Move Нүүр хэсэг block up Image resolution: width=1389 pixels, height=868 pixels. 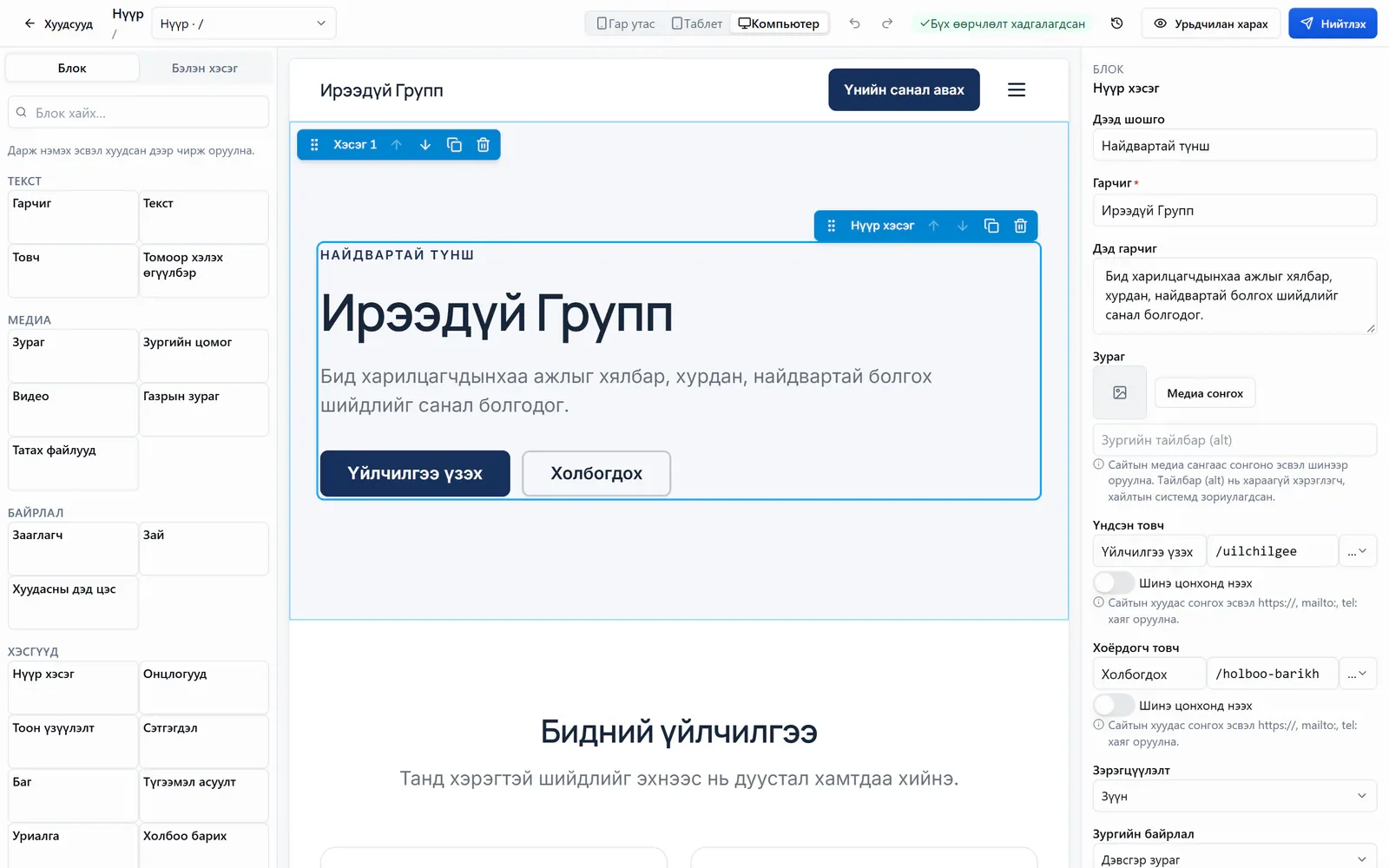(x=933, y=226)
